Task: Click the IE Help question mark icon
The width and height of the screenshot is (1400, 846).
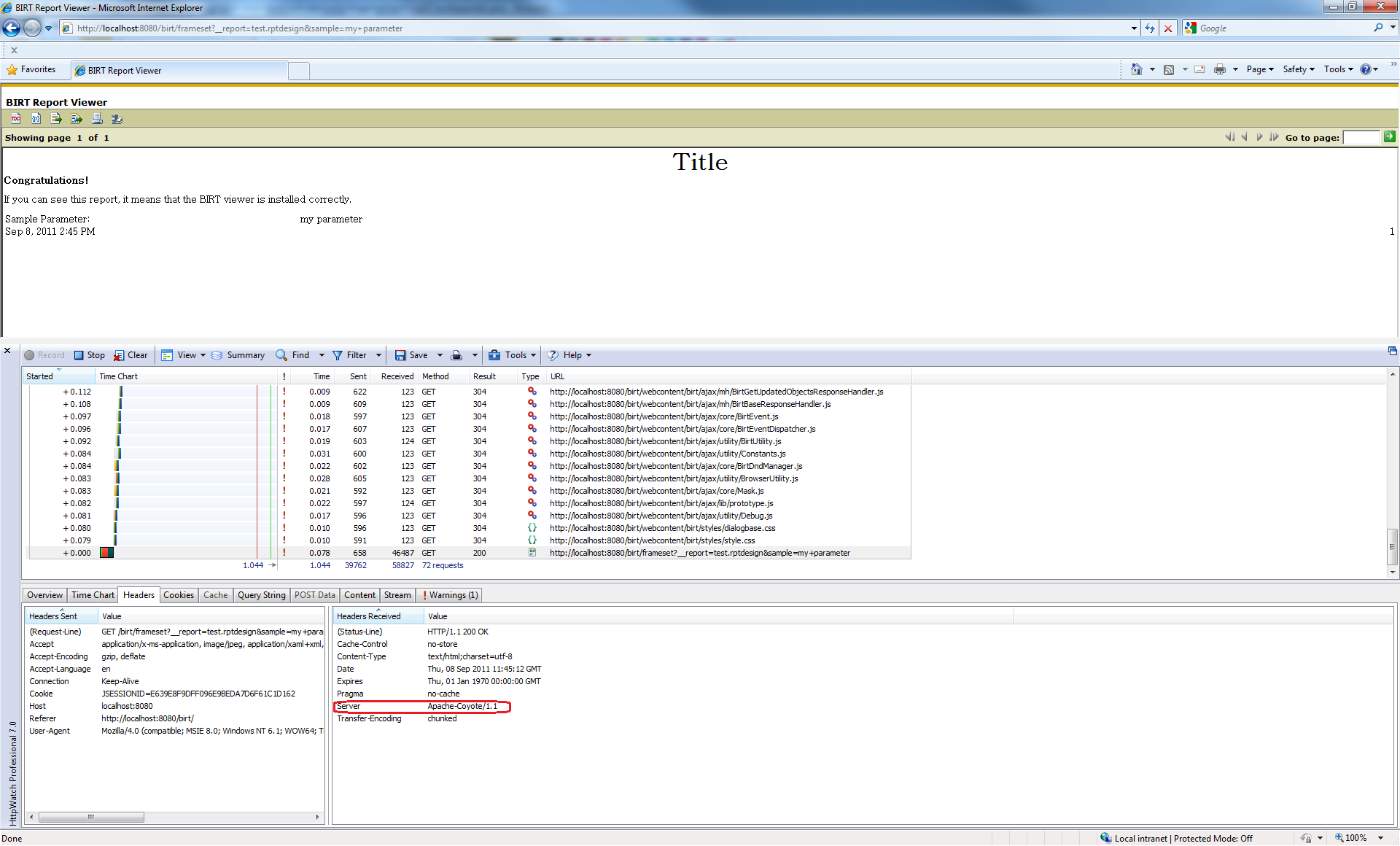Action: 1366,69
